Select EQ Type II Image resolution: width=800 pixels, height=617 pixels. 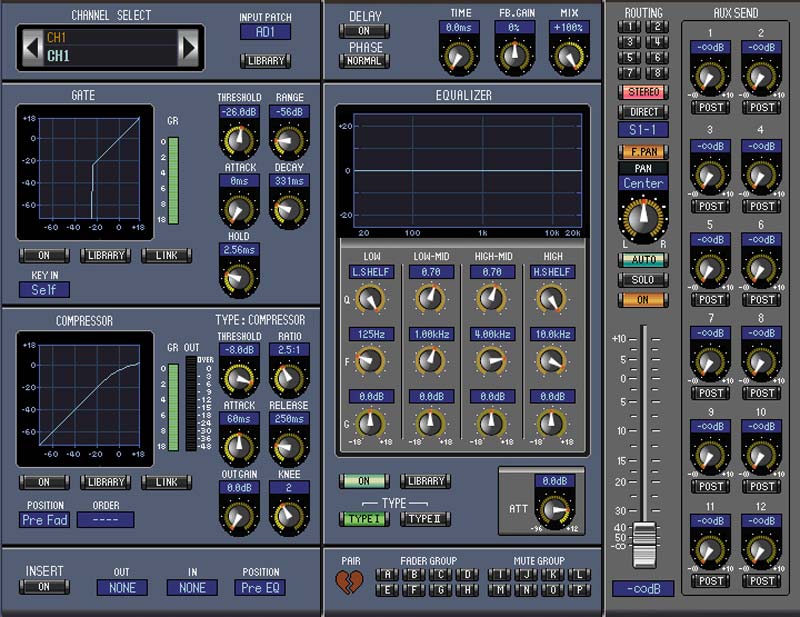[x=426, y=518]
